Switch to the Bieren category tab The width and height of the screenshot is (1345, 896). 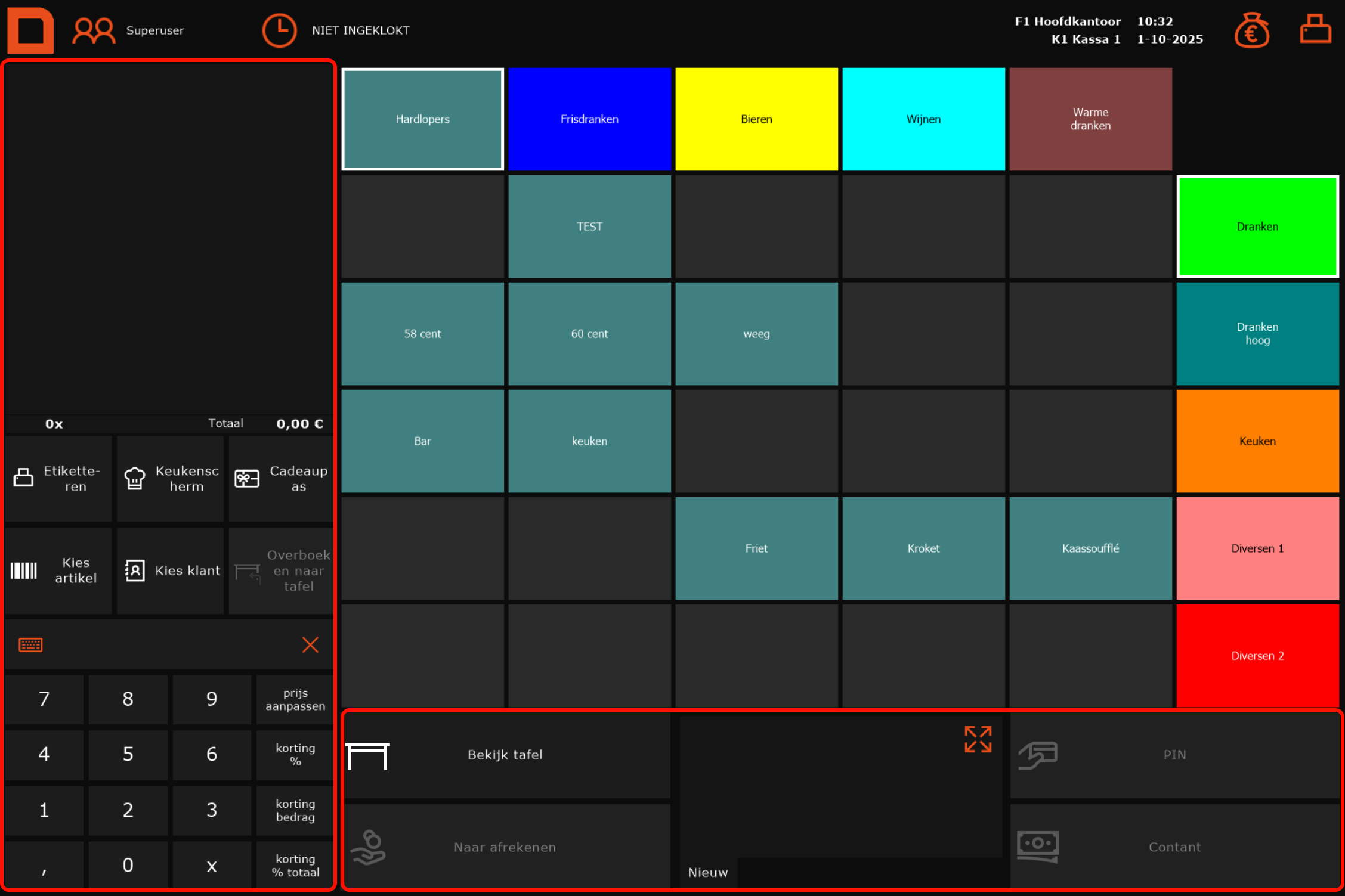coord(756,119)
